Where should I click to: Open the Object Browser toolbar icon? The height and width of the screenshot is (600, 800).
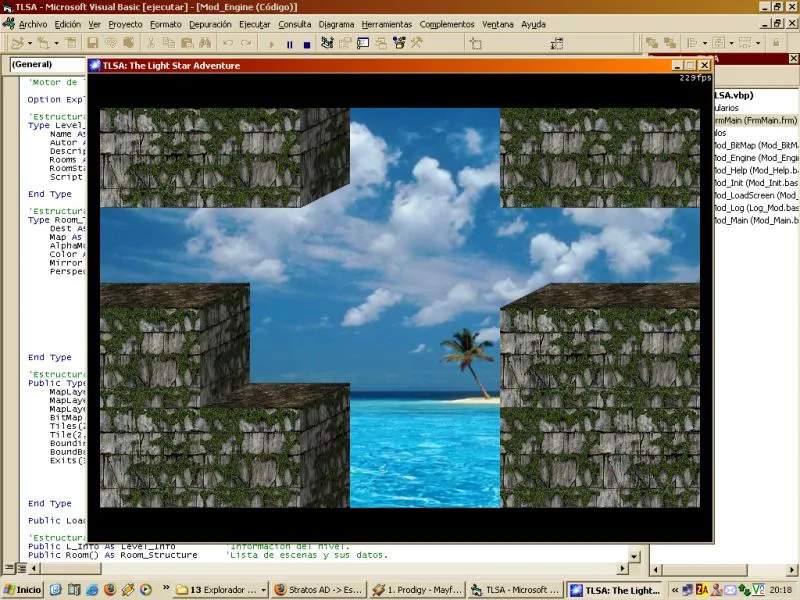[x=381, y=44]
